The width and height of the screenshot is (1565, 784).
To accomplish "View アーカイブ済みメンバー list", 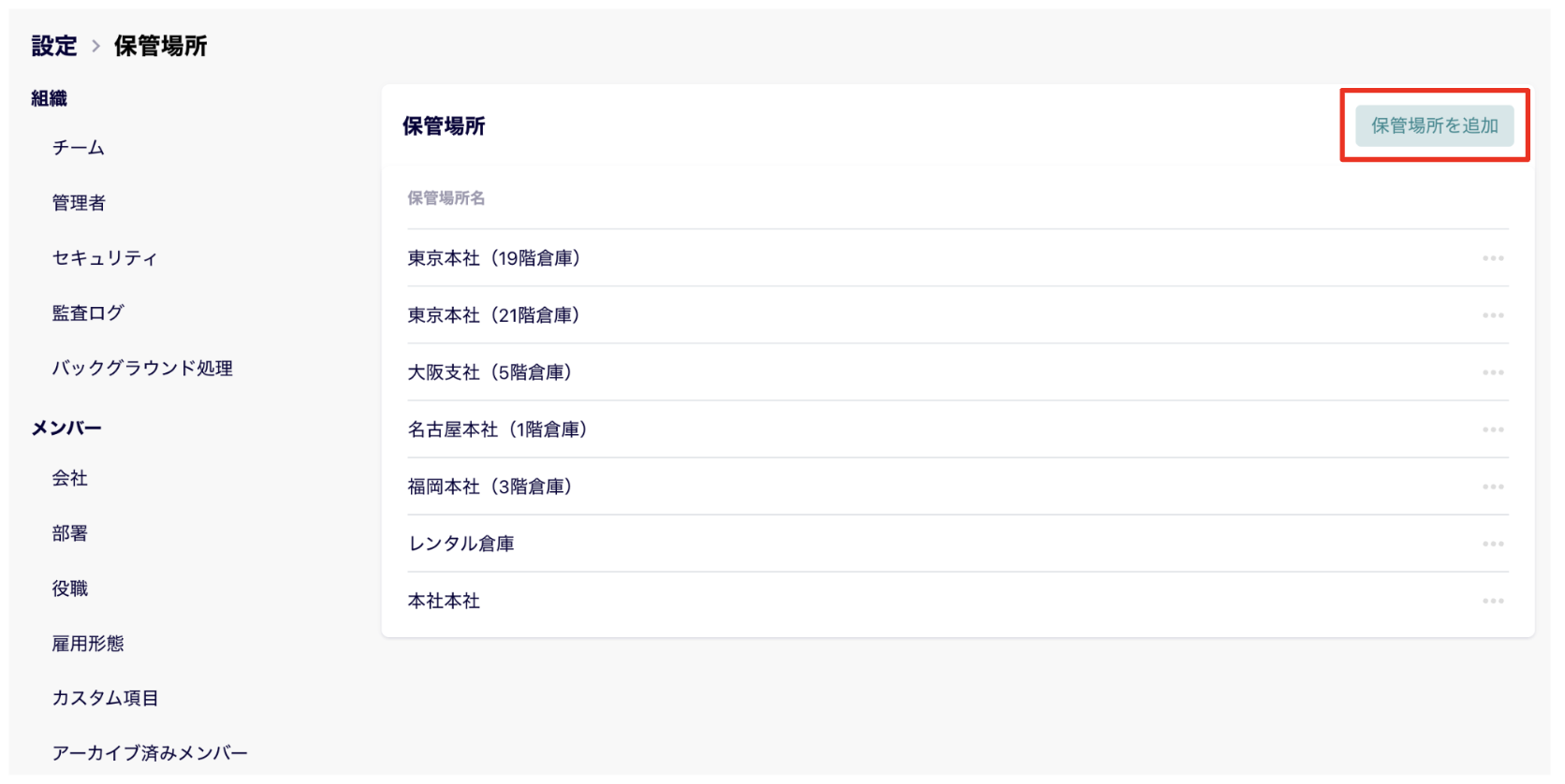I will coord(150,753).
